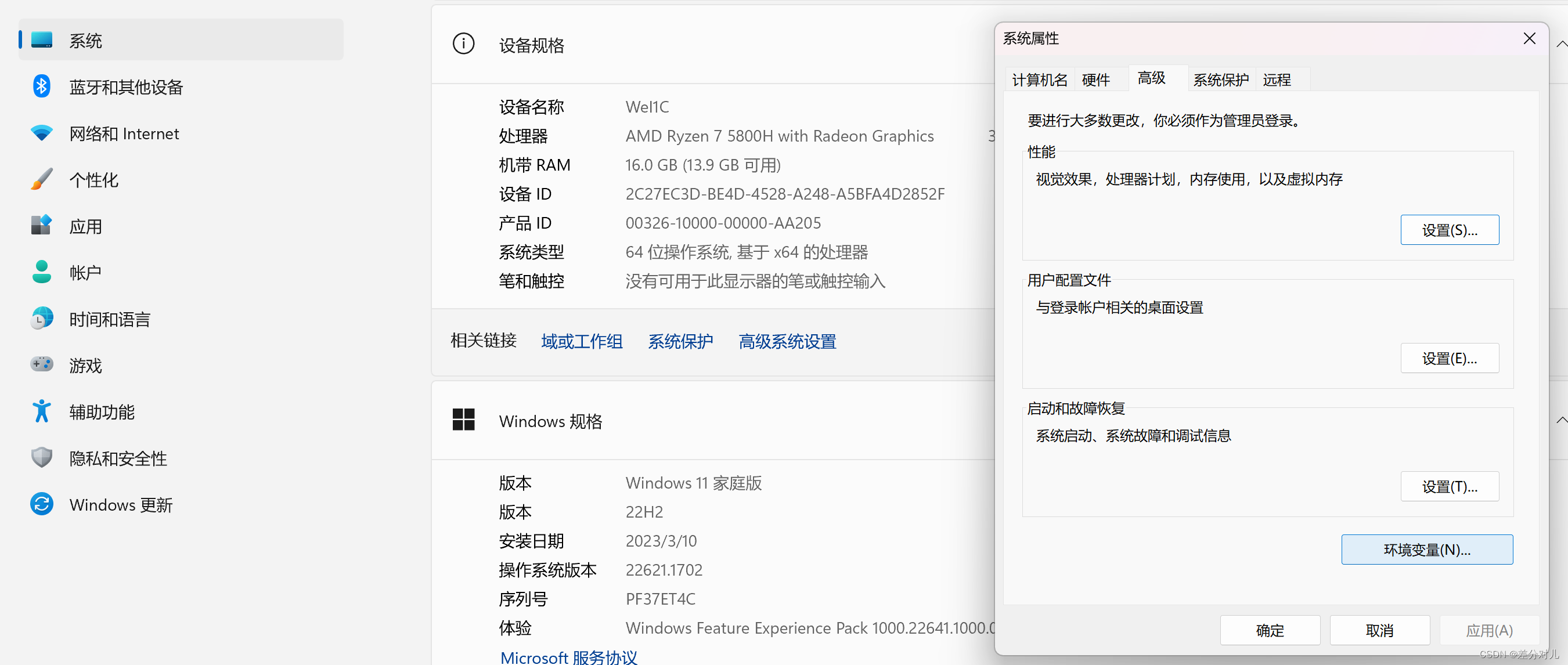Click the 16.0 GB RAM value
Image resolution: width=1568 pixels, height=665 pixels.
tap(703, 165)
